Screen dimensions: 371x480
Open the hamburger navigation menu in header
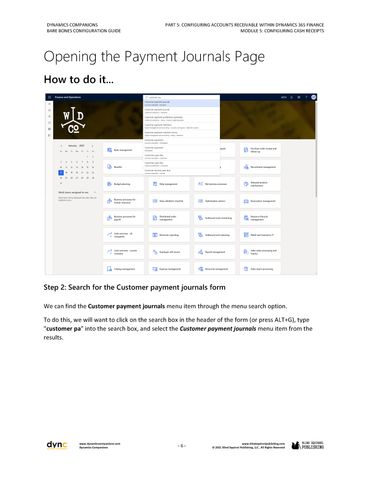tap(49, 97)
